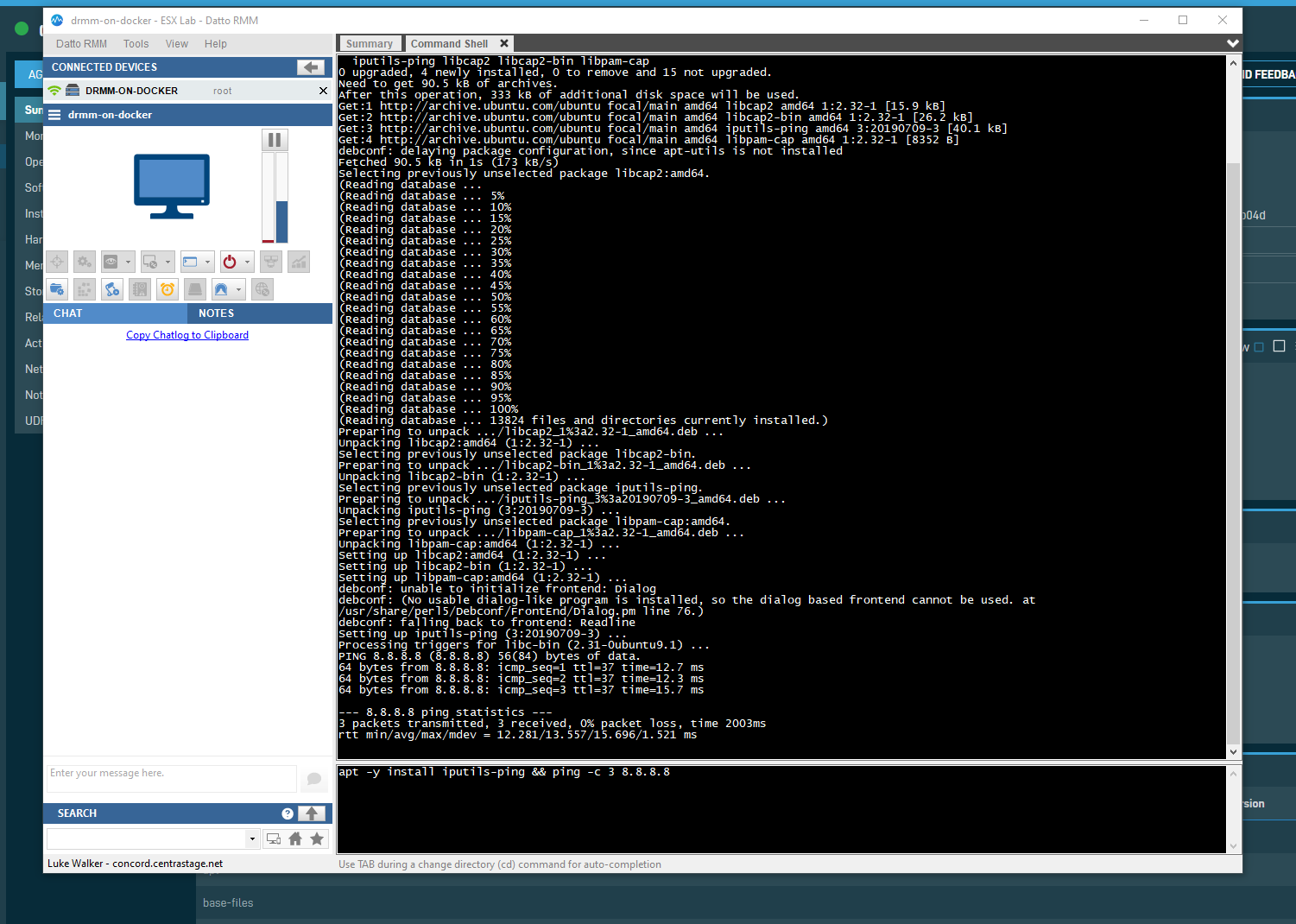Click the networked computers icon

pyautogui.click(x=271, y=262)
